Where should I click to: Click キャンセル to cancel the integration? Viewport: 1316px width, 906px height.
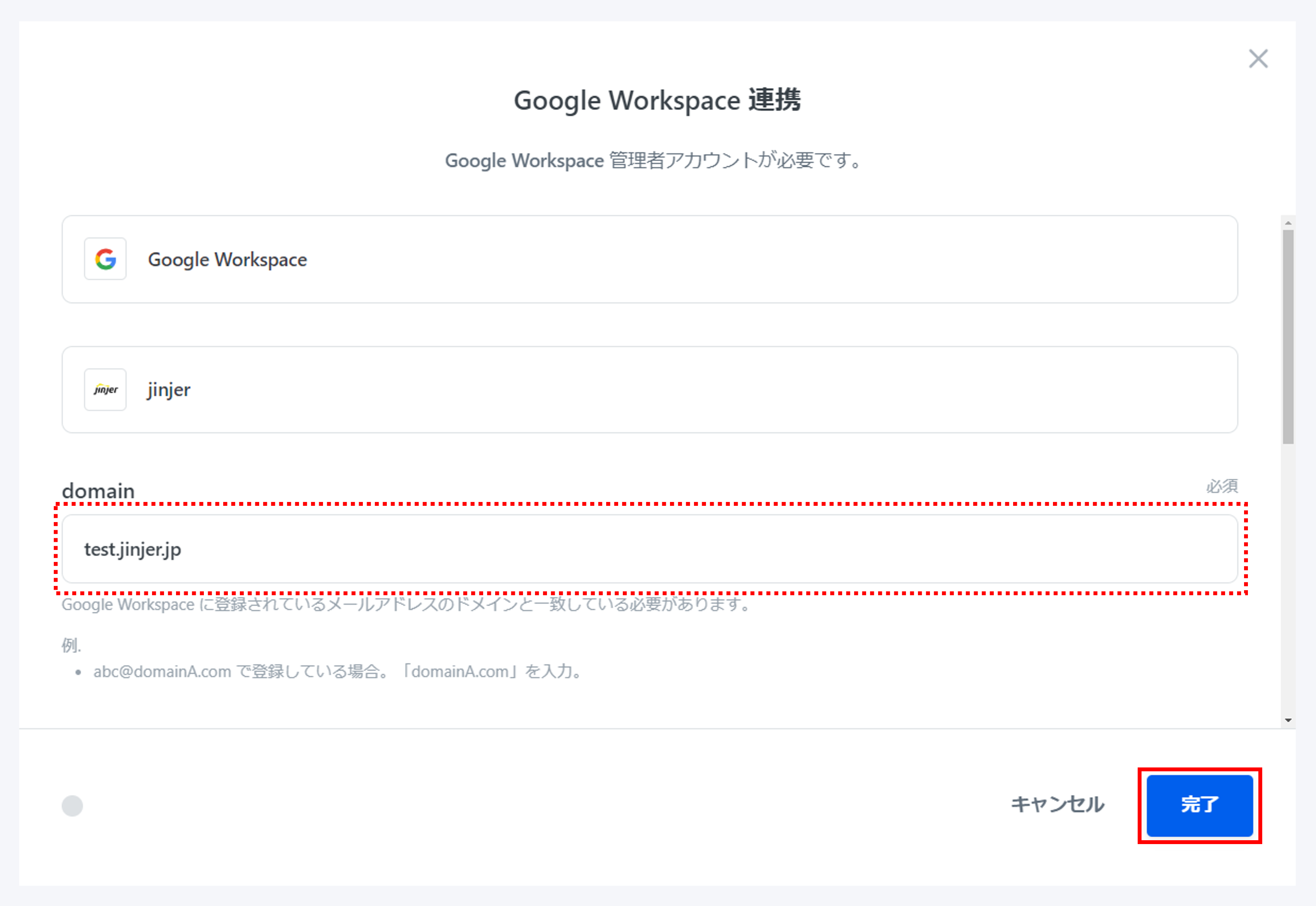[x=1057, y=804]
